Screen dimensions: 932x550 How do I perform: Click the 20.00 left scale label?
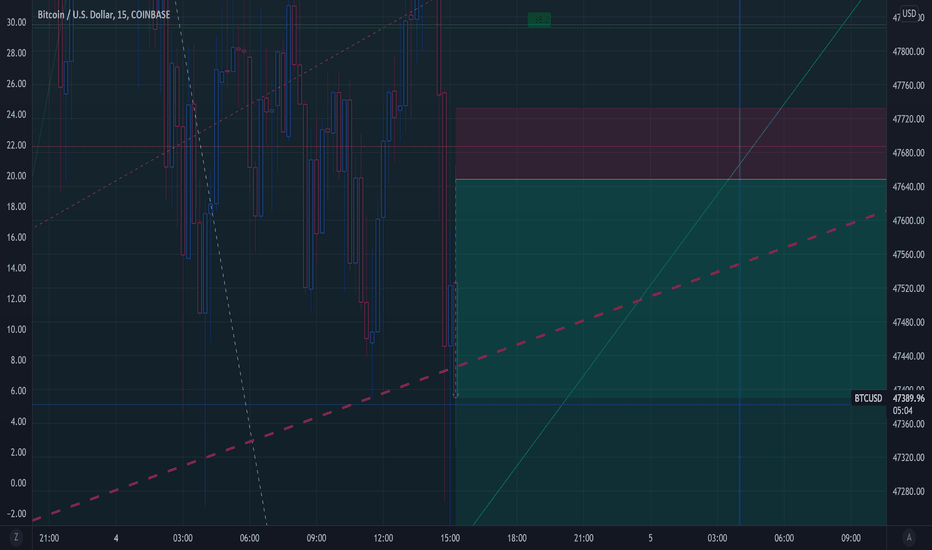[x=16, y=176]
